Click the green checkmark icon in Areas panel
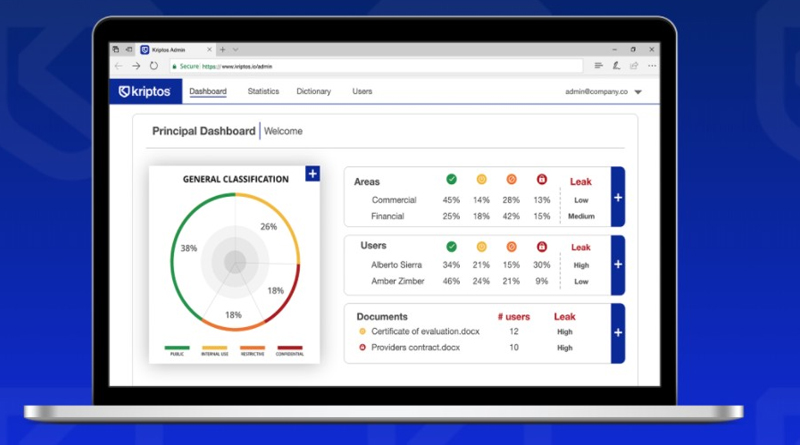The width and height of the screenshot is (800, 445). [x=451, y=179]
